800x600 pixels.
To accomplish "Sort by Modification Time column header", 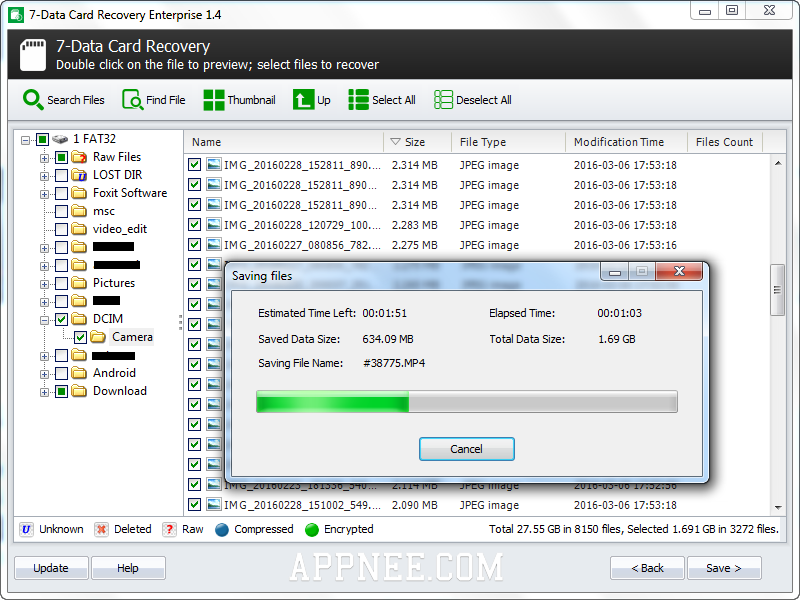I will 627,142.
